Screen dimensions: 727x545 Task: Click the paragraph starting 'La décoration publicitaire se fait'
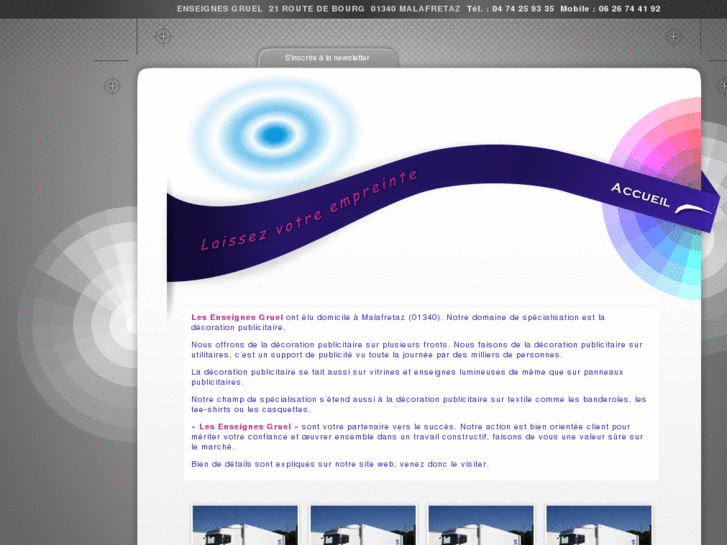pos(407,377)
